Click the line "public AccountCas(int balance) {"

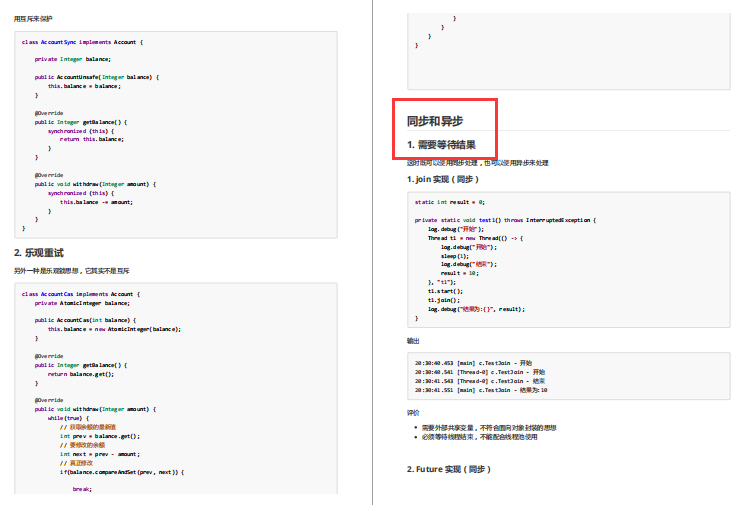(x=85, y=320)
